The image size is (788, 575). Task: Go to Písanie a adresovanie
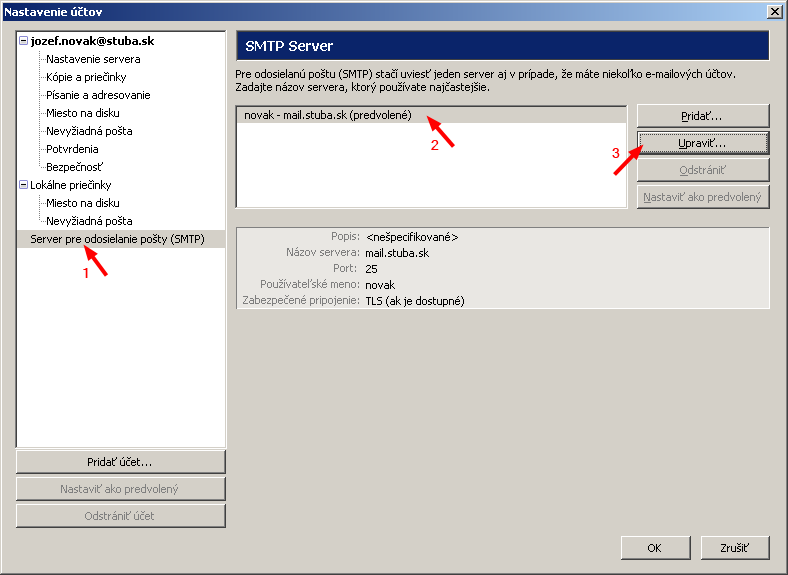pos(98,95)
